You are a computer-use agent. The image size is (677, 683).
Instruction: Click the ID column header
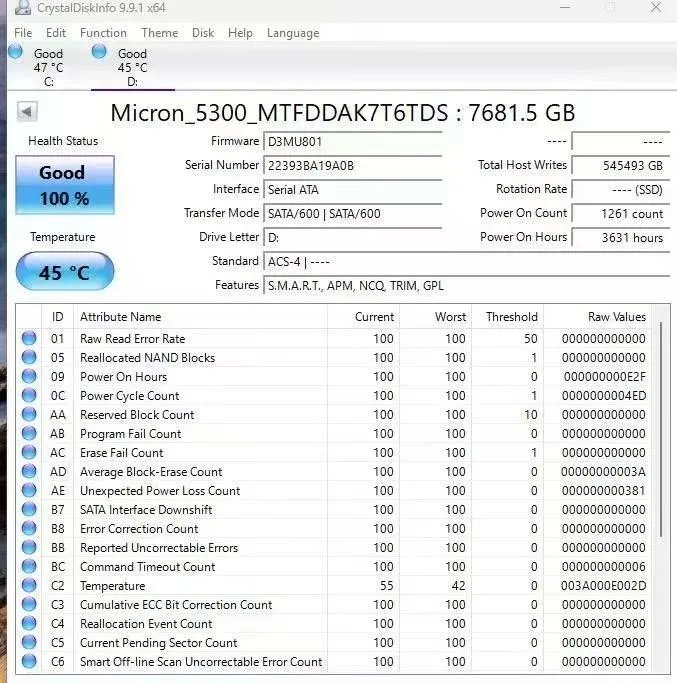[x=58, y=317]
